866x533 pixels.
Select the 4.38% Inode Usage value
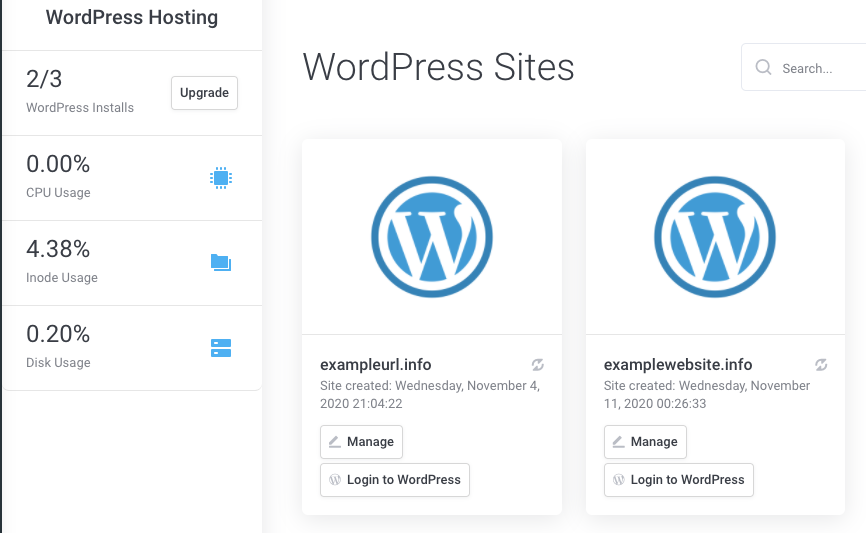coord(58,249)
